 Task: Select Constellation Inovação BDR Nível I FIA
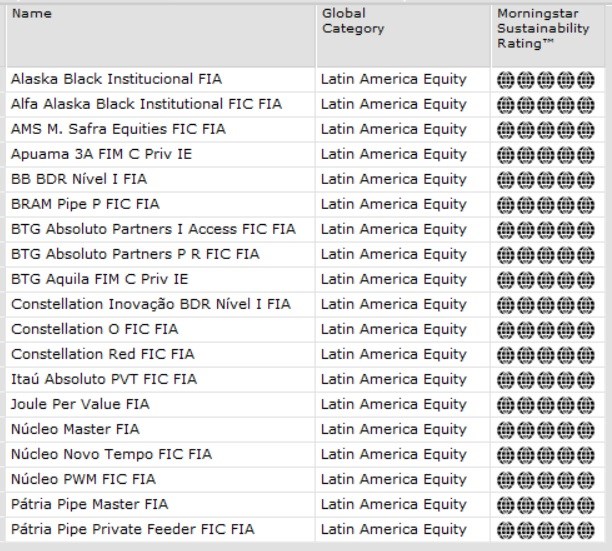(x=151, y=304)
